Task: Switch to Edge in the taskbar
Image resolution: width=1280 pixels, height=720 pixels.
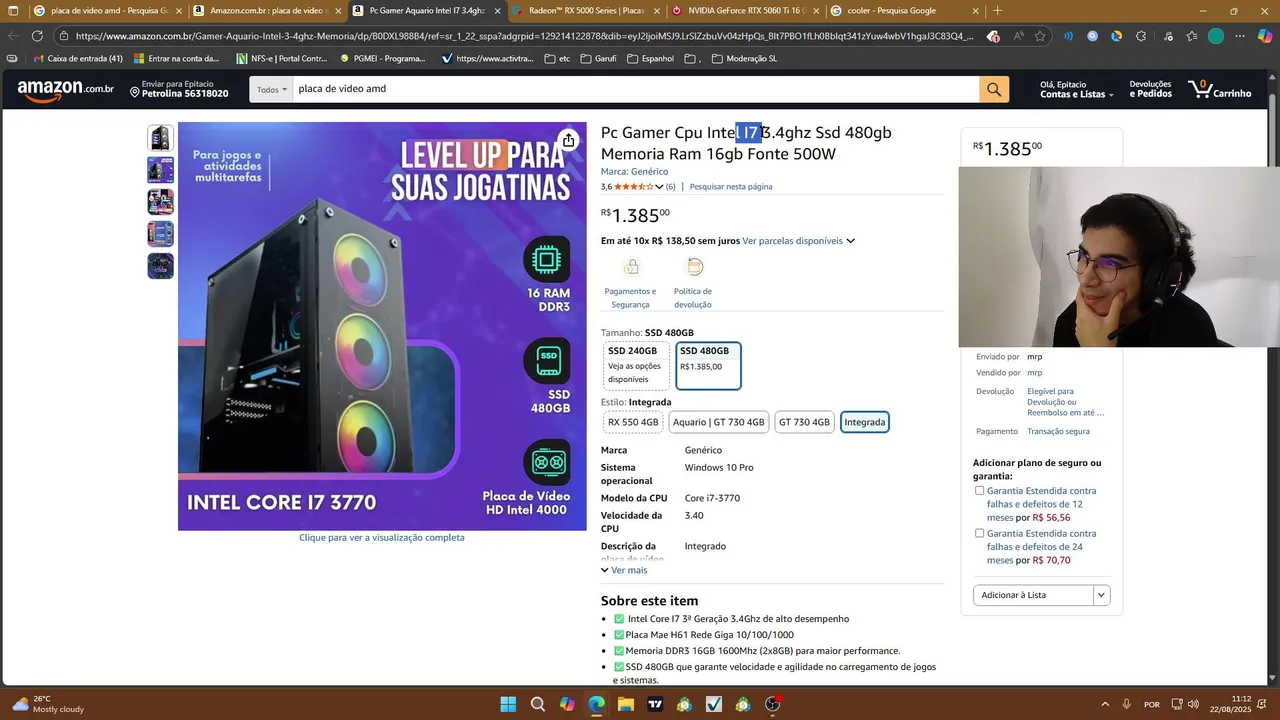Action: [596, 704]
